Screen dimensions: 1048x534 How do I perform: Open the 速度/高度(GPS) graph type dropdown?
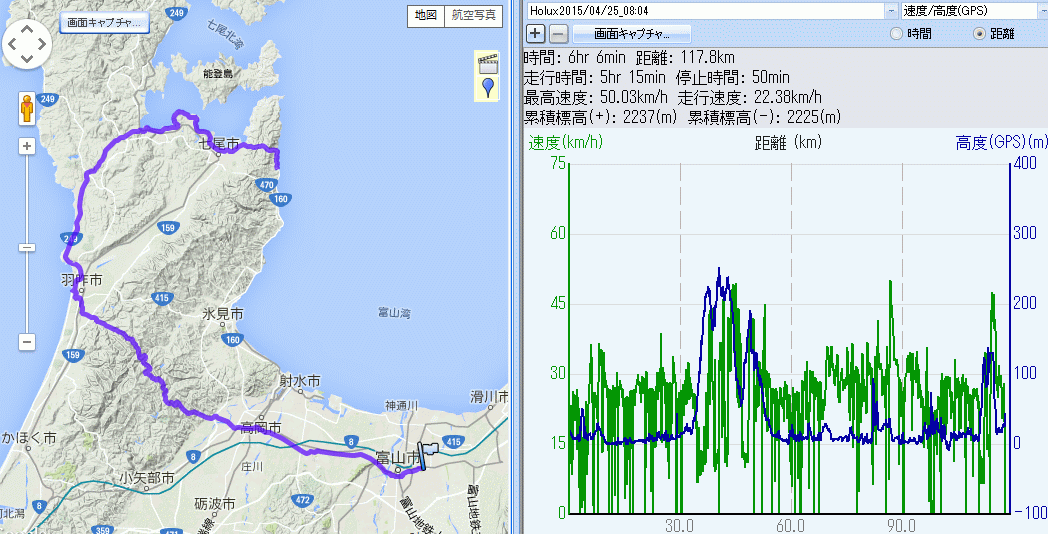click(1038, 10)
